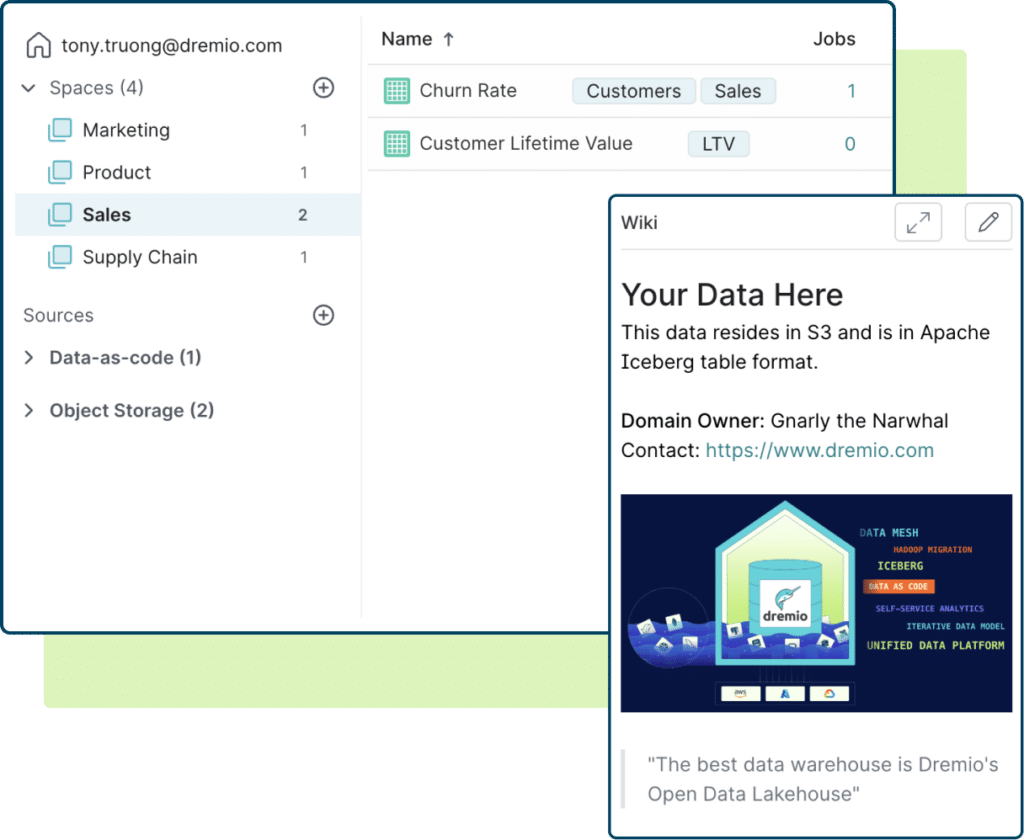1024x840 pixels.
Task: Click the Open Data Lakehouse quote text
Action: [823, 779]
